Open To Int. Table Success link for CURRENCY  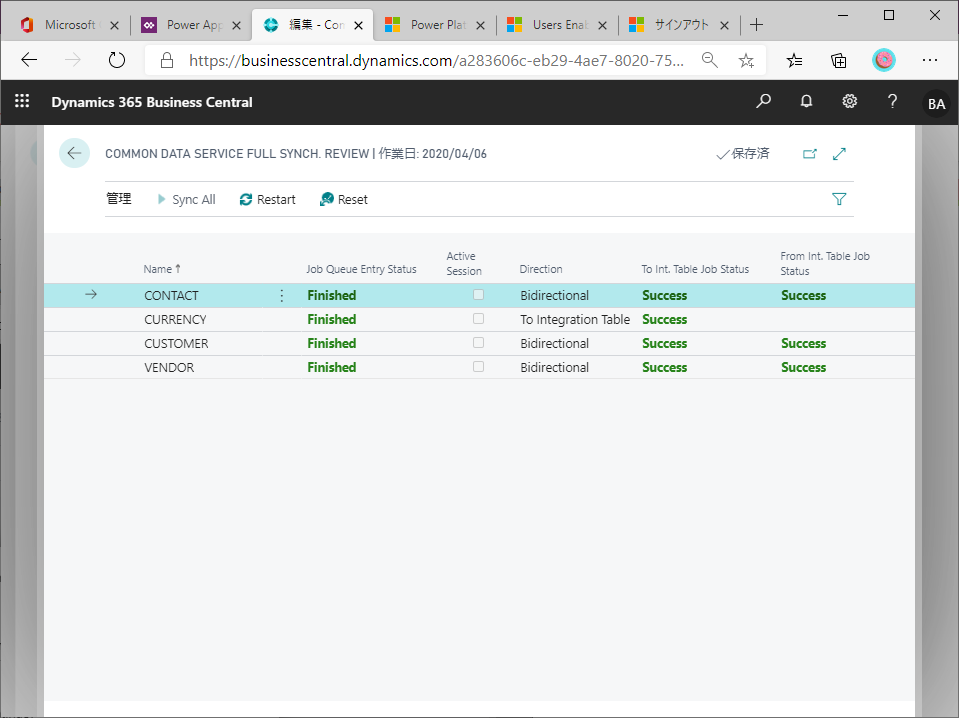point(664,319)
